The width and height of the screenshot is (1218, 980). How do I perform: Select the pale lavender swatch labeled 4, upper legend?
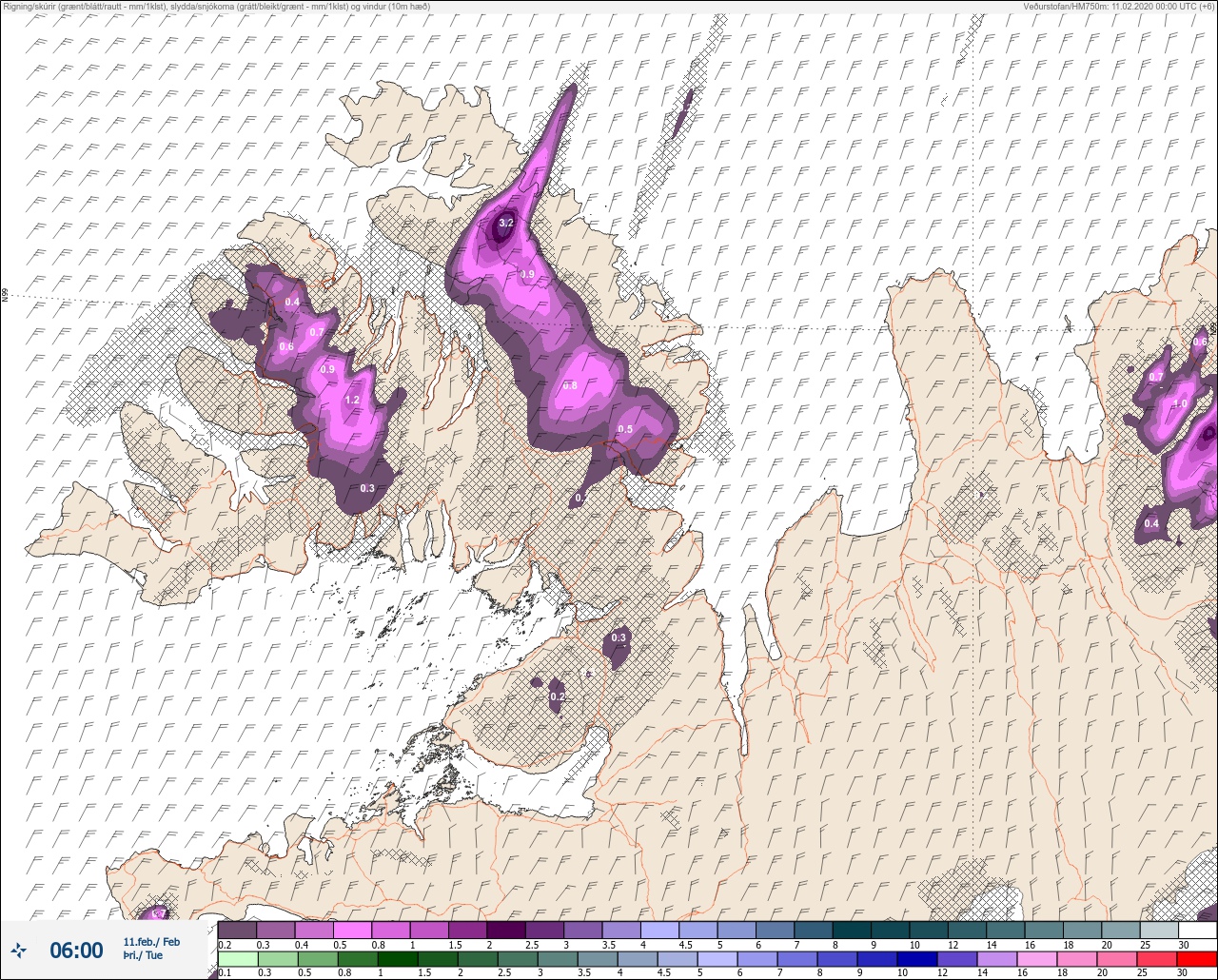659,930
